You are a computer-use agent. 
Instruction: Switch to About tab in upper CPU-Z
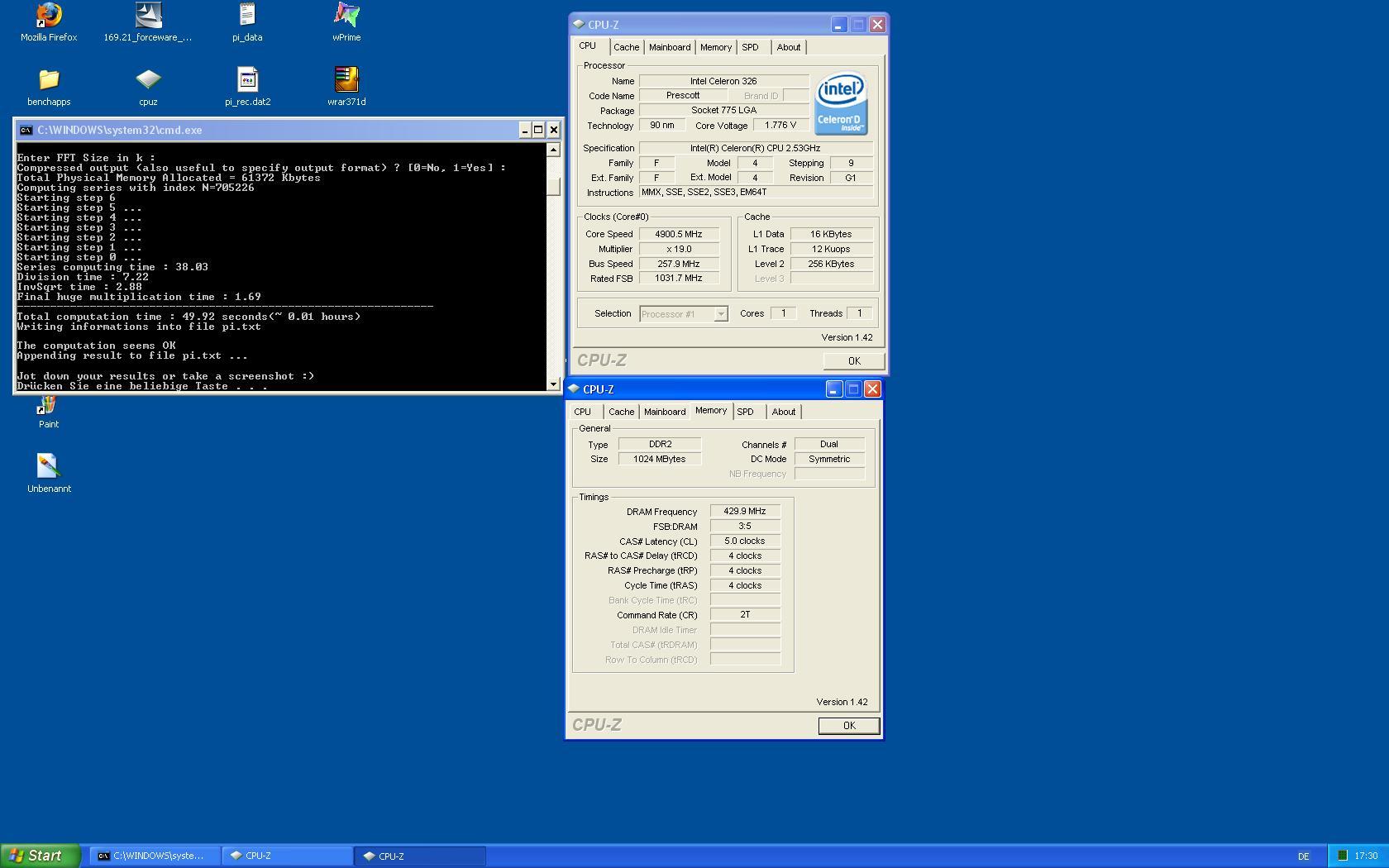pos(789,47)
